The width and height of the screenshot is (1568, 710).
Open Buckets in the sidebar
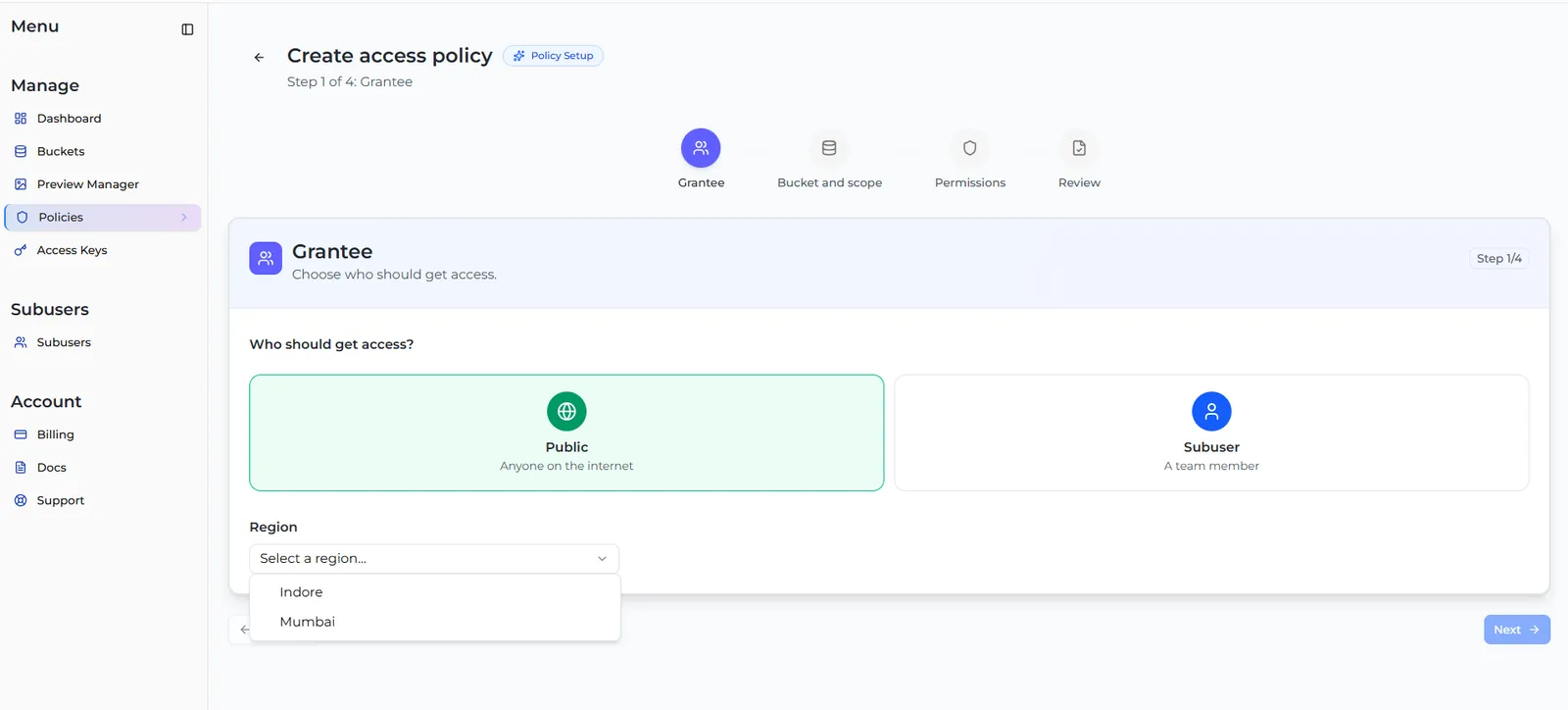pos(61,151)
